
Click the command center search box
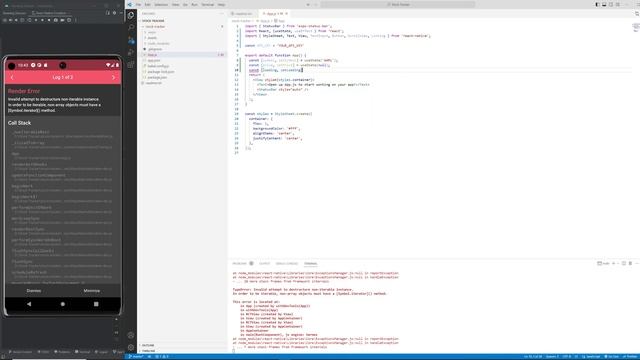(398, 4)
